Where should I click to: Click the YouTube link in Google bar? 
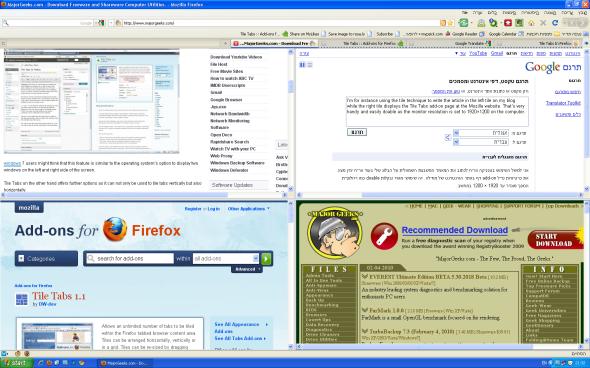478,53
